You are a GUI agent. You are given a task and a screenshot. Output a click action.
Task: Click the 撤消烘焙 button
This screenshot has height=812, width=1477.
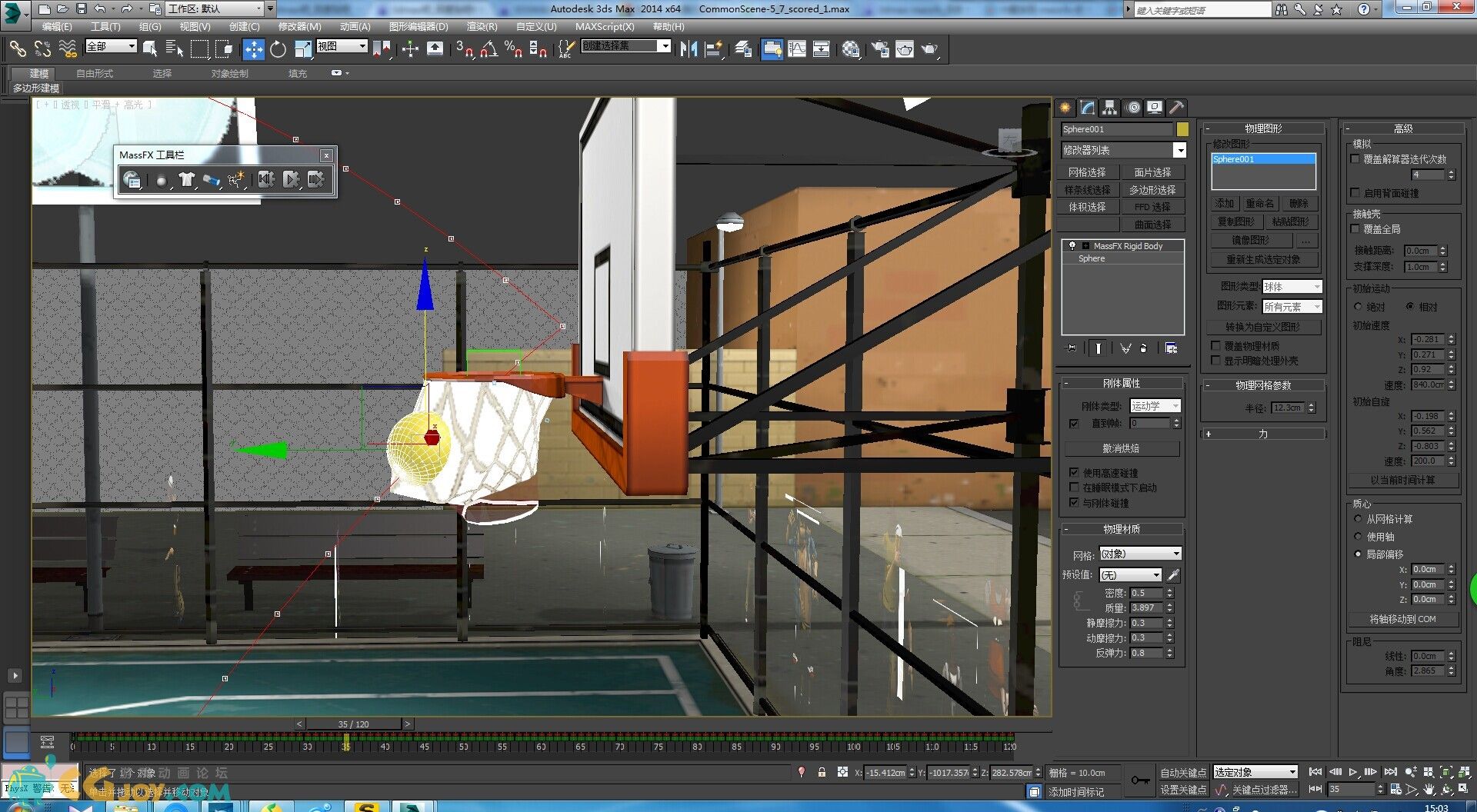point(1121,448)
